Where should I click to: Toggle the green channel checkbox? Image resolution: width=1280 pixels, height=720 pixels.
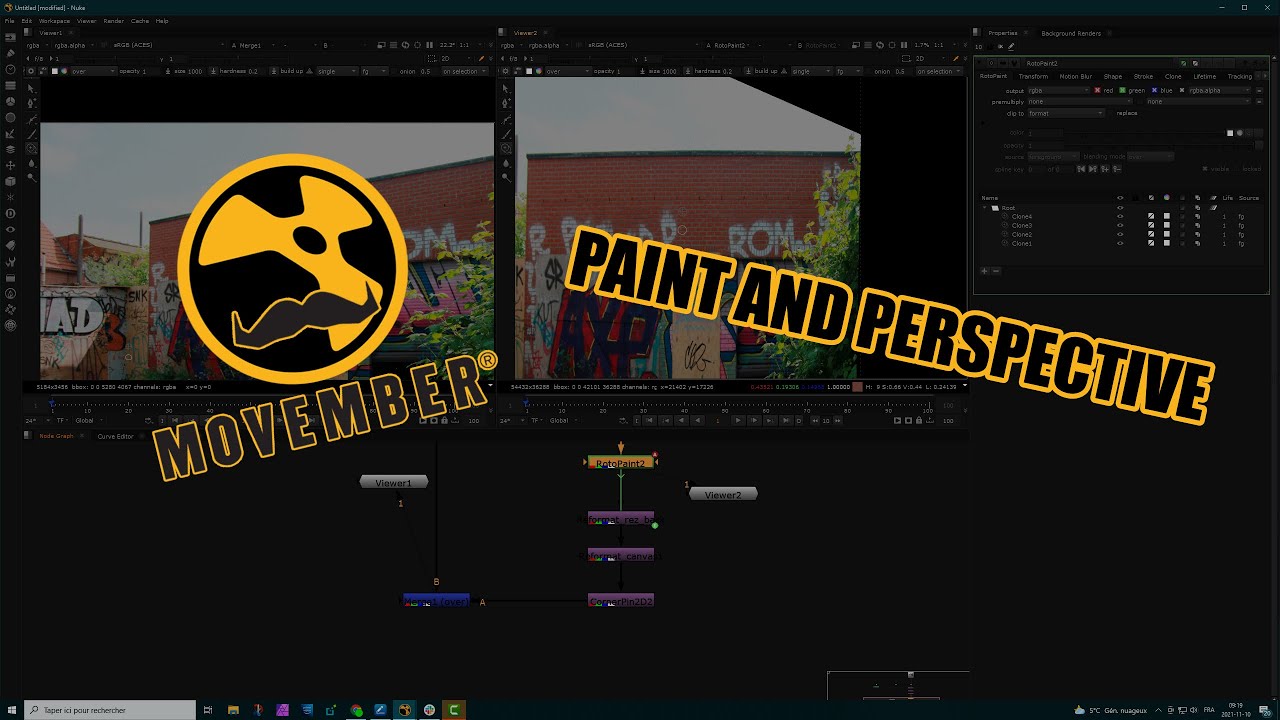pos(1122,90)
